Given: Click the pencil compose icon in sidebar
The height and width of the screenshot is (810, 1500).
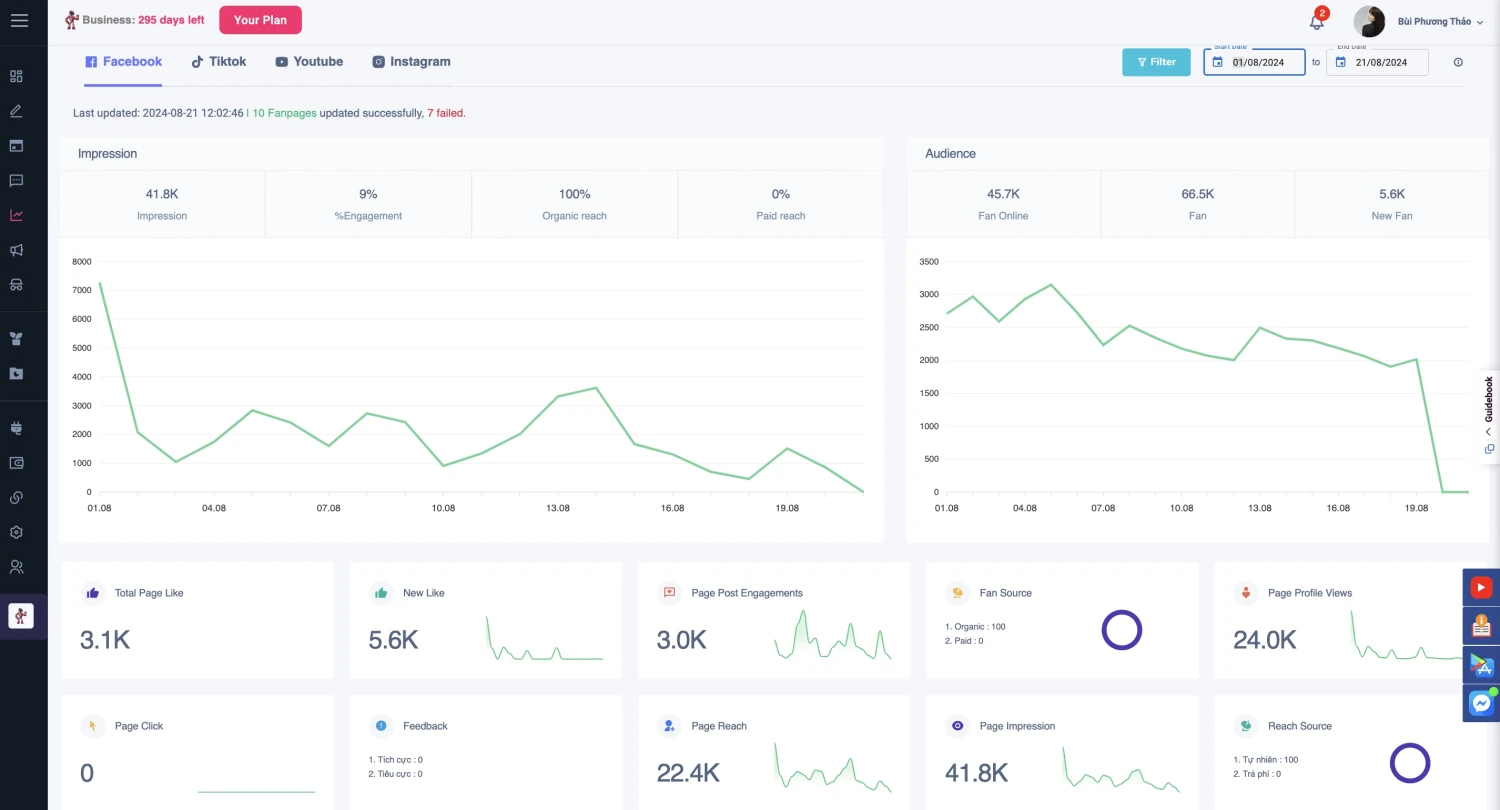Looking at the screenshot, I should pos(16,111).
